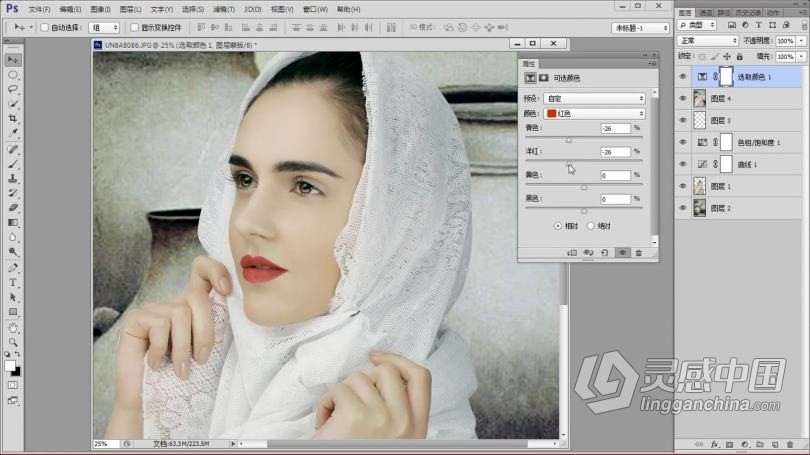The height and width of the screenshot is (455, 810).
Task: Select the Spot Healing Brush tool
Action: pos(13,150)
